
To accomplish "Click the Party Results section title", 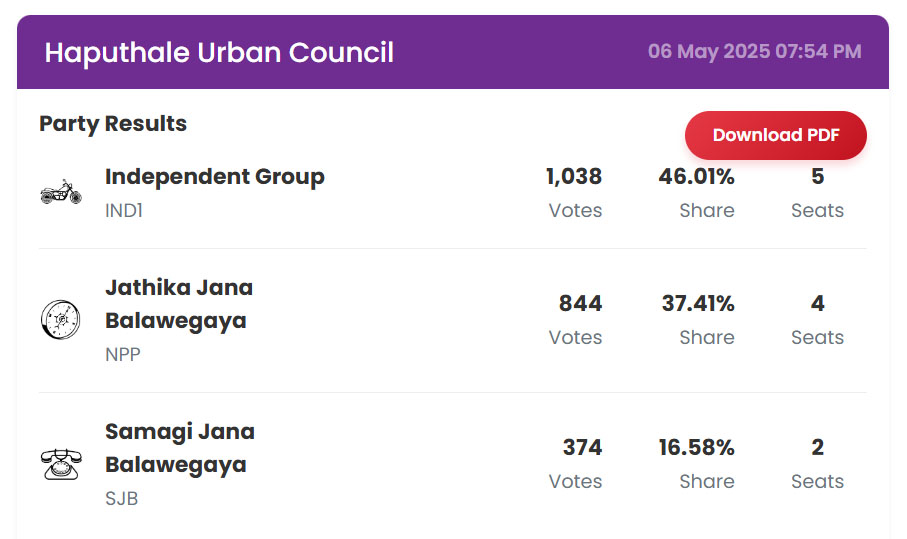I will tap(113, 124).
